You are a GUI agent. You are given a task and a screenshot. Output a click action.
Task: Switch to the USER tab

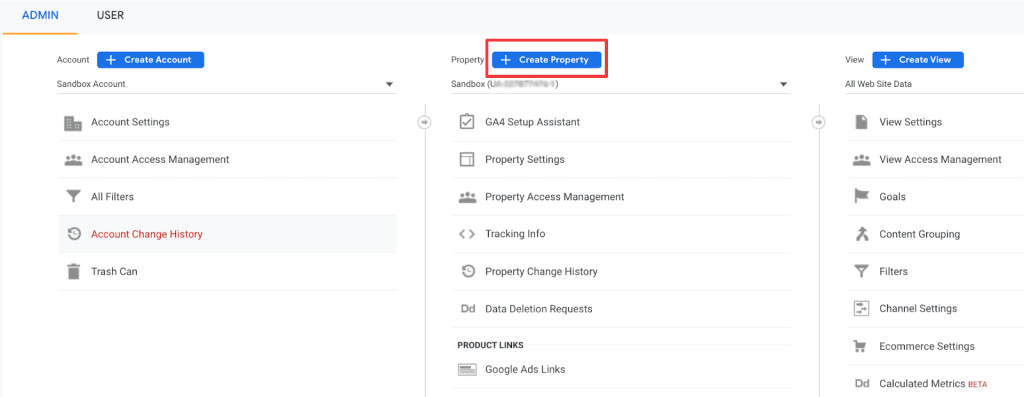[x=110, y=15]
